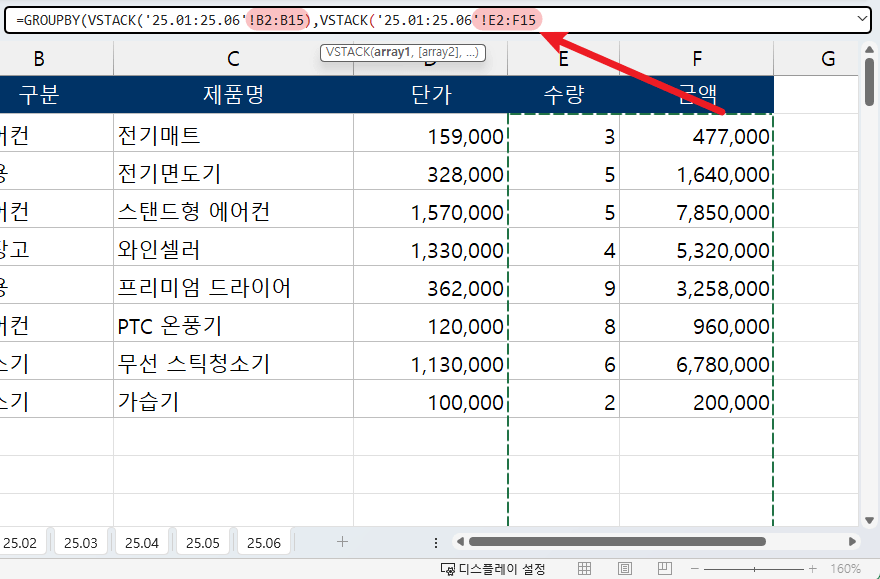This screenshot has height=579, width=880.
Task: Select cell with 전기면도기
Action: pyautogui.click(x=233, y=171)
